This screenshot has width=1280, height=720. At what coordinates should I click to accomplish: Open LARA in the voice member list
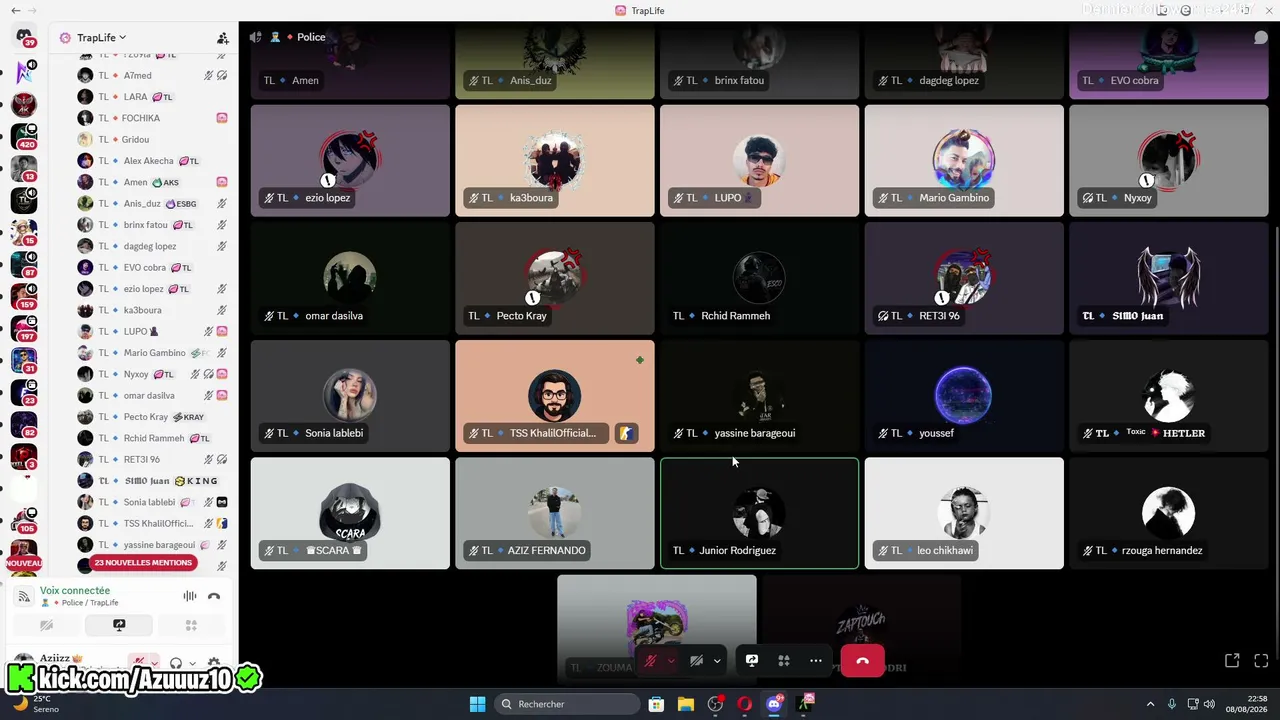153,97
